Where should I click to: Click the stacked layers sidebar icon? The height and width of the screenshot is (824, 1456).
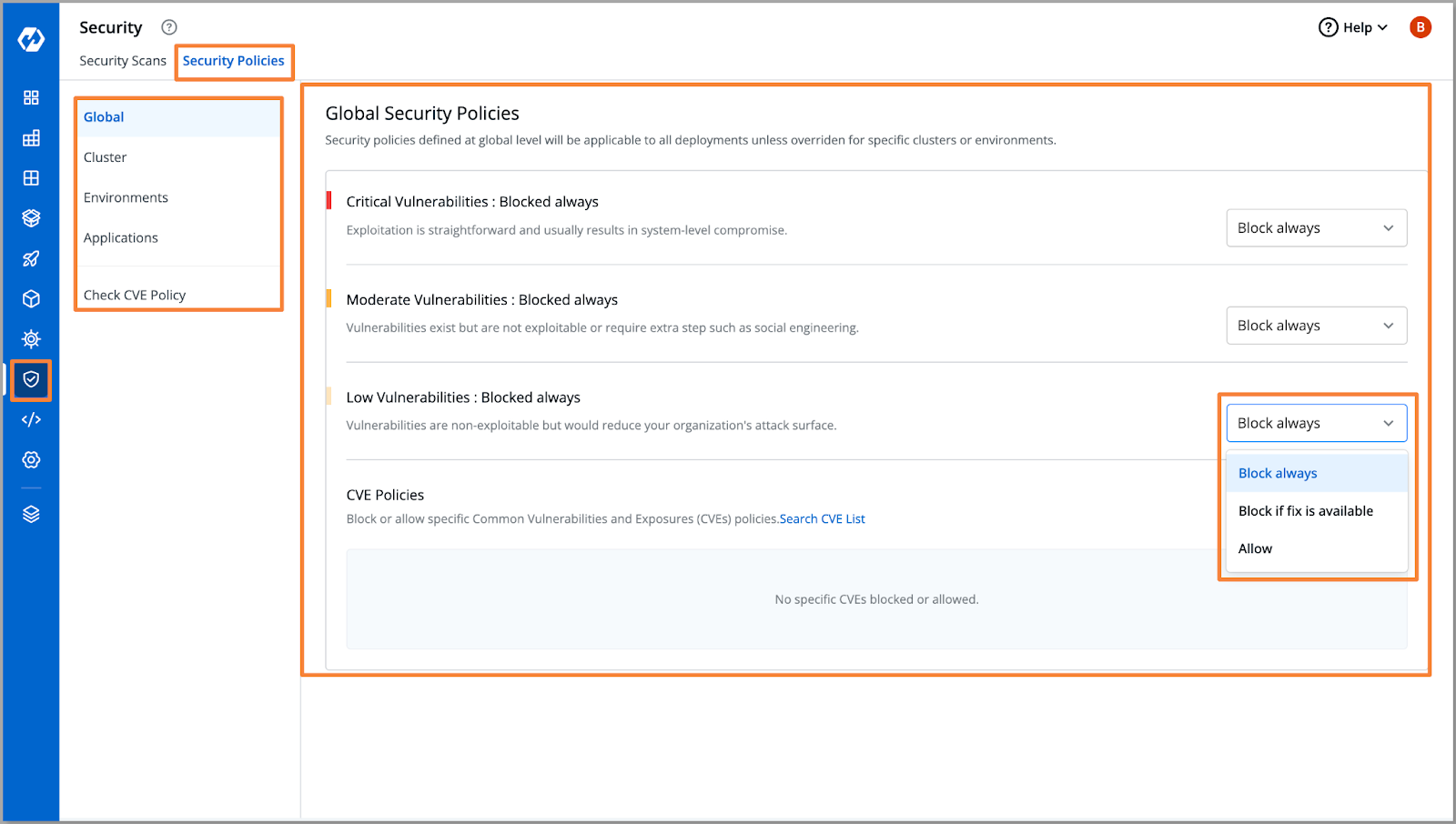coord(31,514)
